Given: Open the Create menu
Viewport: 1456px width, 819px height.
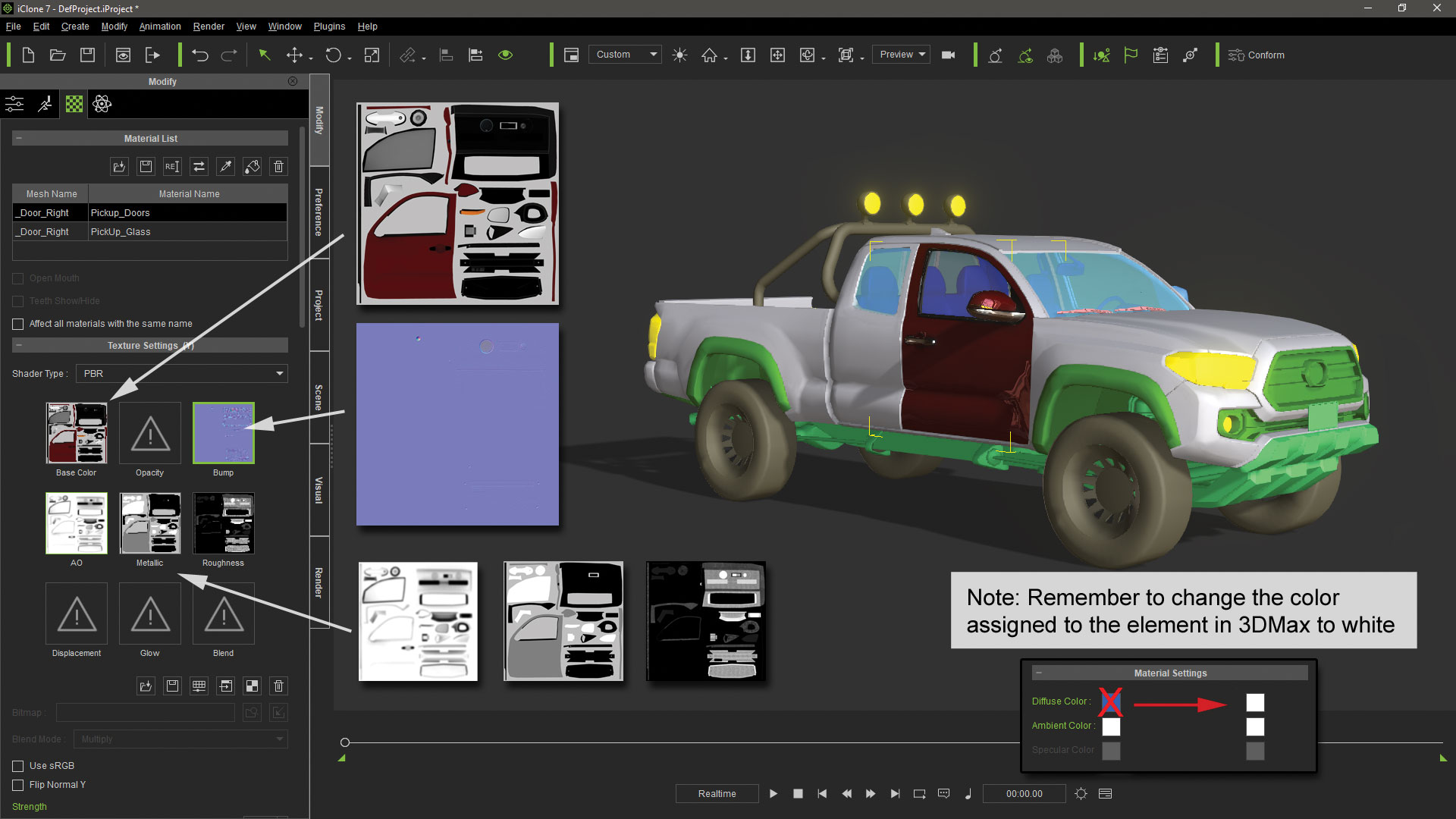Looking at the screenshot, I should 75,26.
